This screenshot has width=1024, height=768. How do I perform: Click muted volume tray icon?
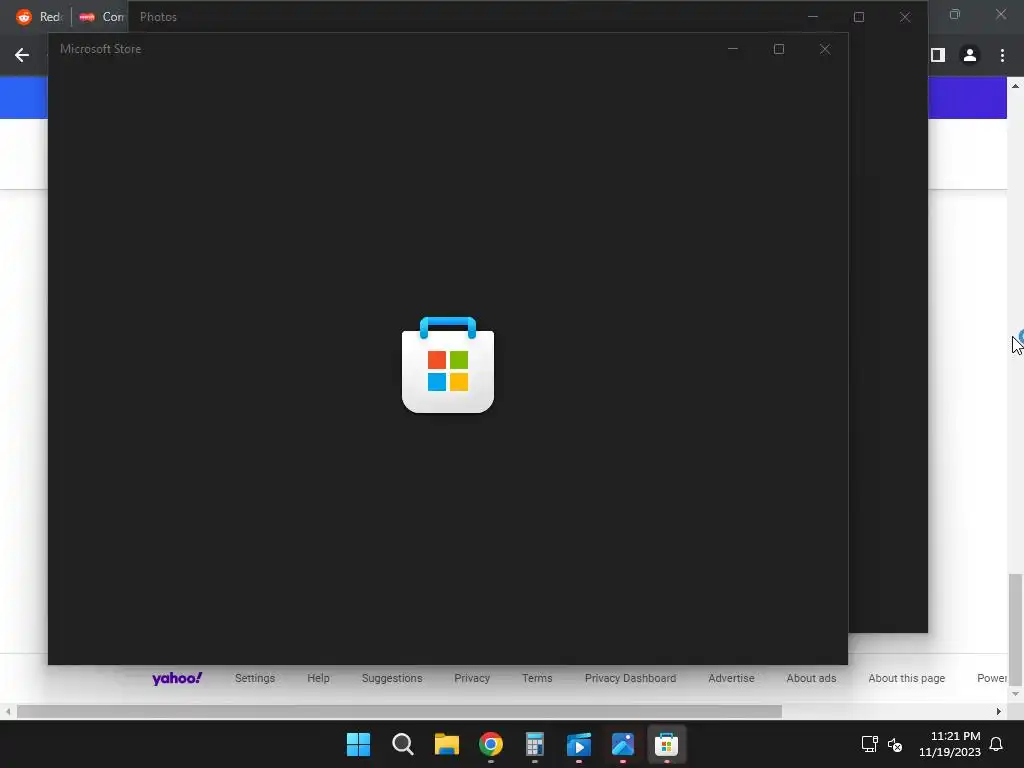coord(895,744)
